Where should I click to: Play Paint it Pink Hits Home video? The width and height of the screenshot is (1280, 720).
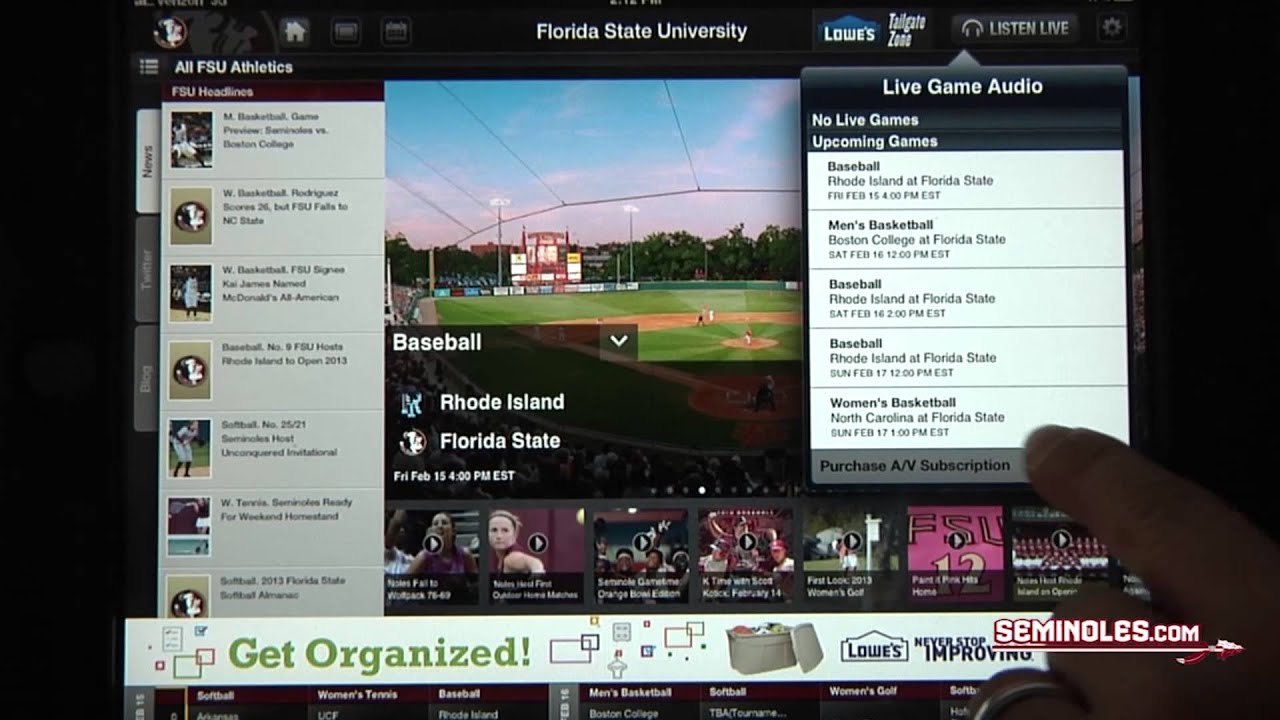pyautogui.click(x=955, y=555)
